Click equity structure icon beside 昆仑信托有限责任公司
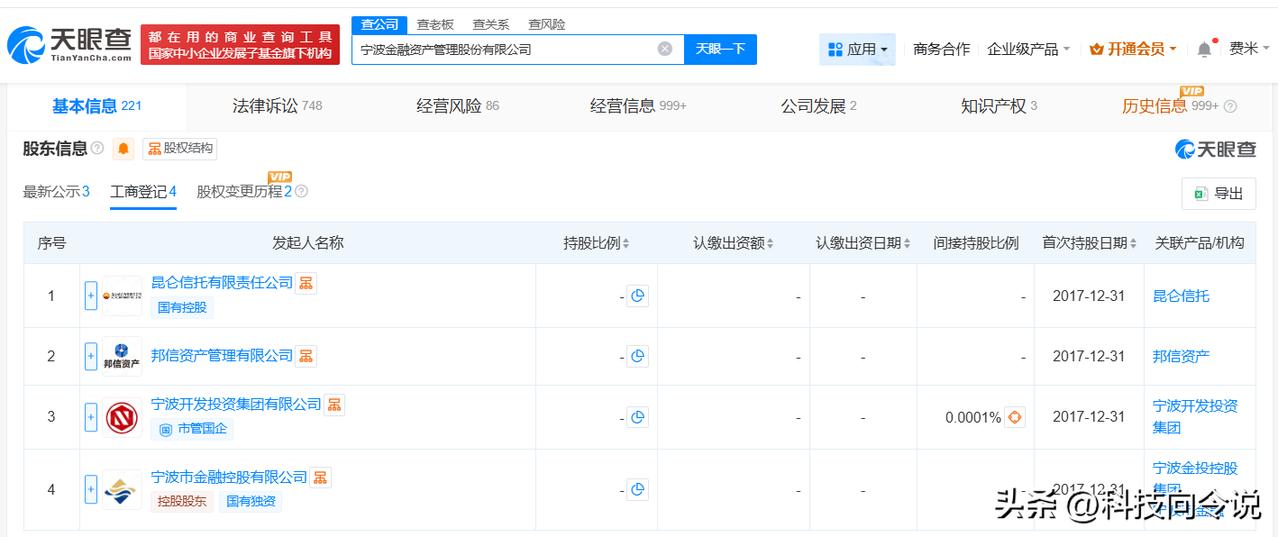1278x537 pixels. (x=306, y=283)
